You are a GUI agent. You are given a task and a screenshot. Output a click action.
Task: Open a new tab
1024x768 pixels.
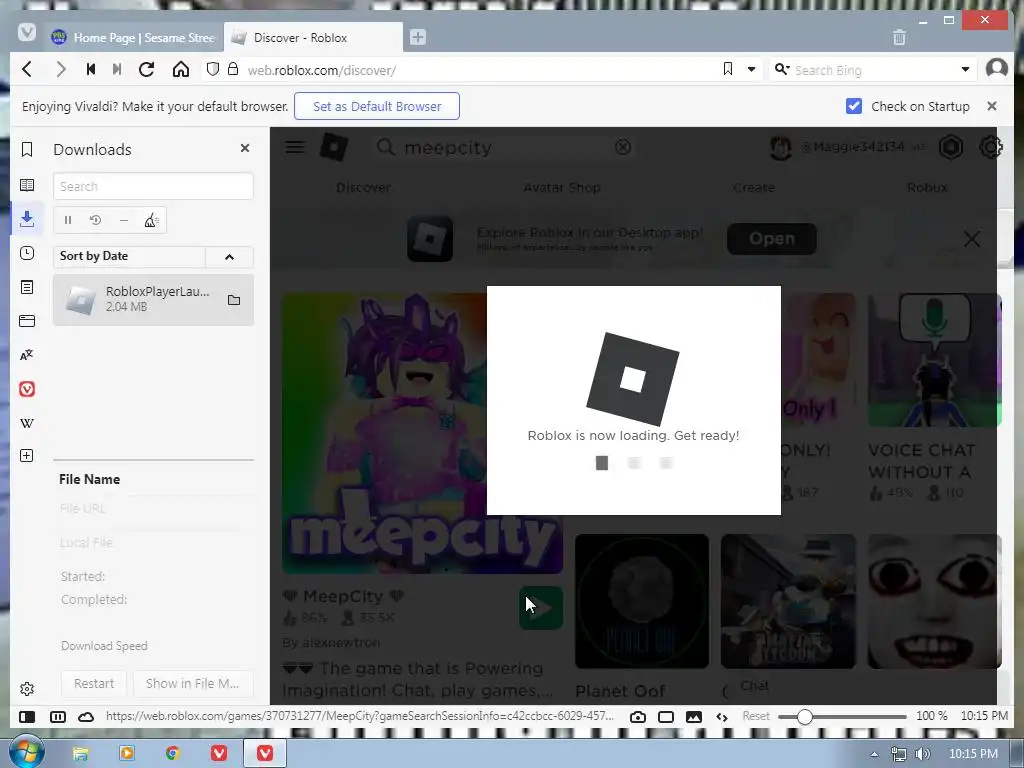(418, 37)
